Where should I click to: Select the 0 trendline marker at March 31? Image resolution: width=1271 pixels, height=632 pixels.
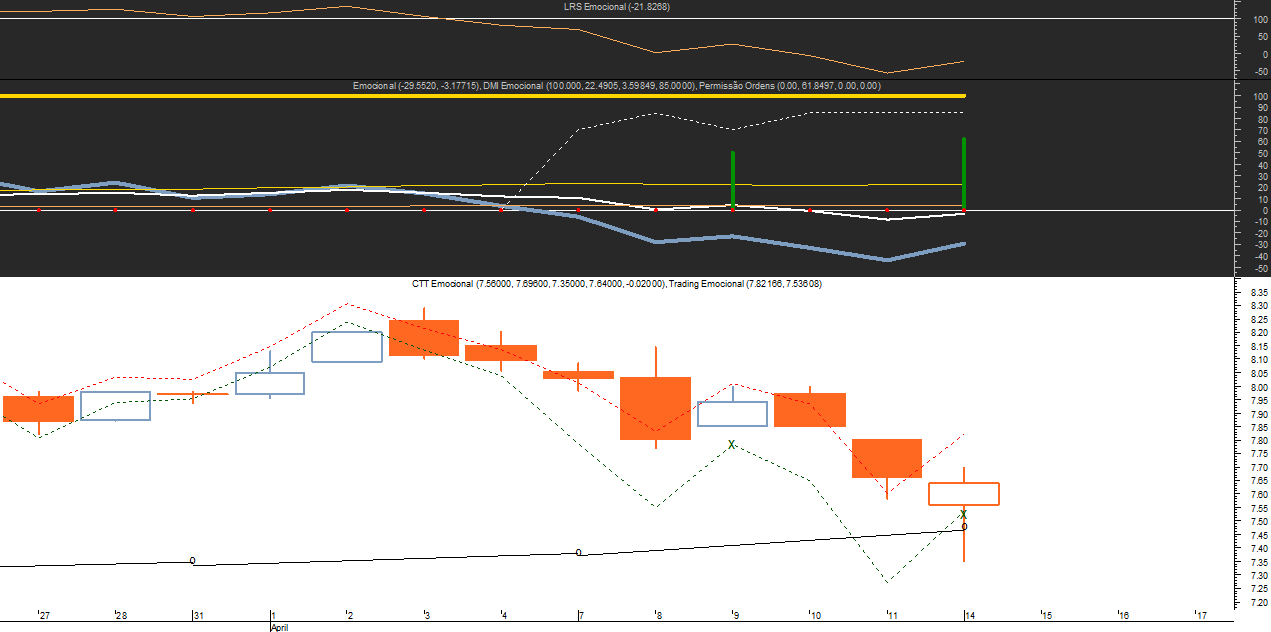(x=192, y=561)
